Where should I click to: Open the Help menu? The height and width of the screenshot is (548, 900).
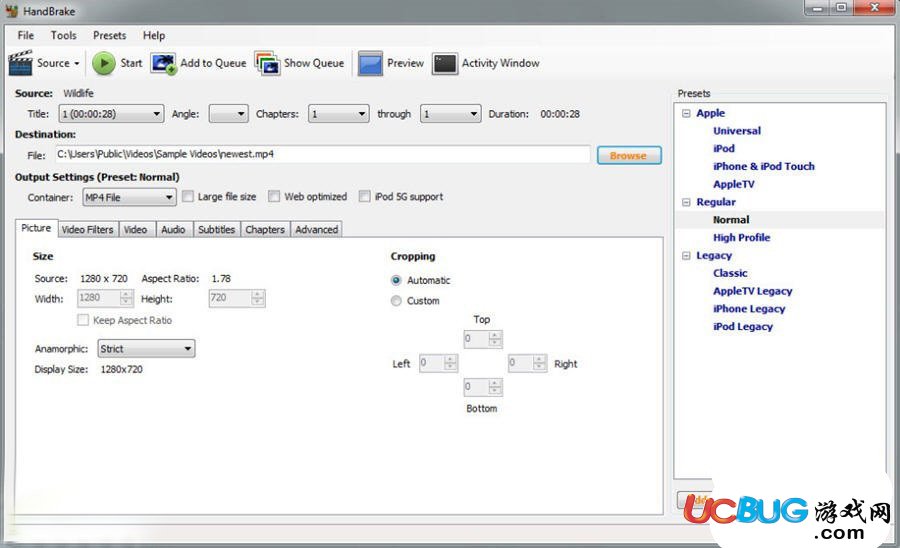[x=154, y=36]
